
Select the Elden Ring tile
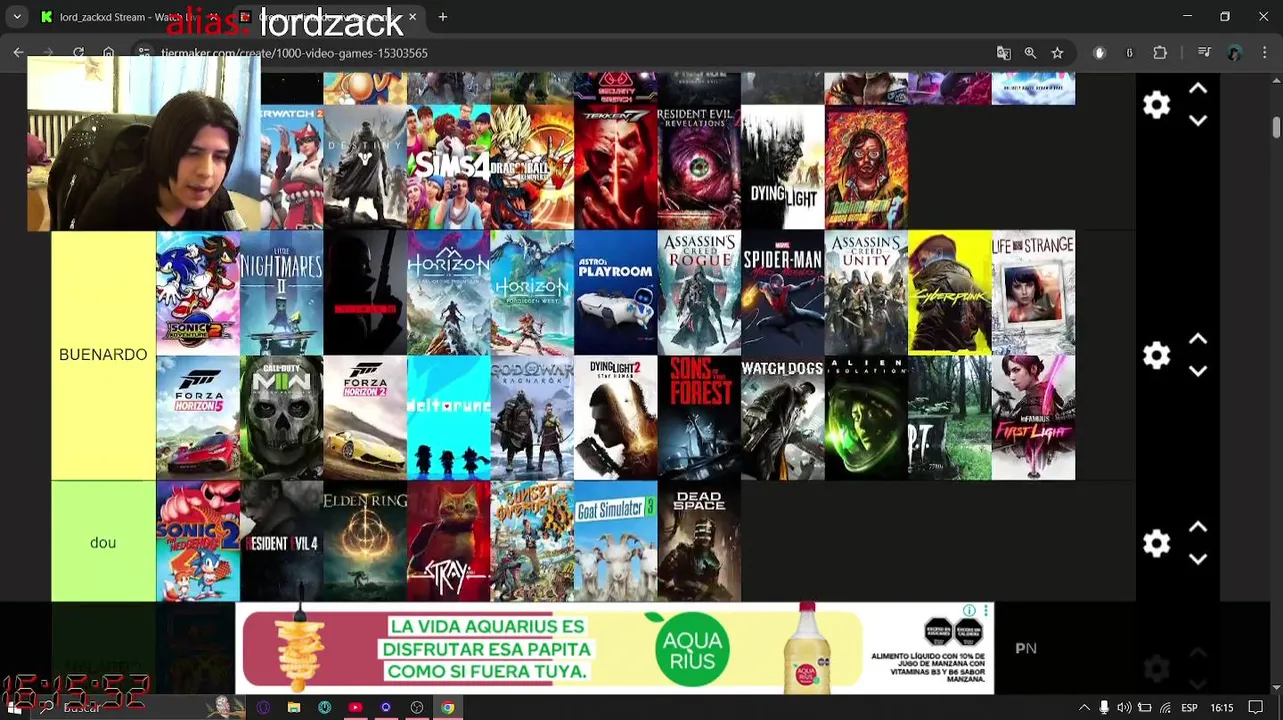coord(365,542)
